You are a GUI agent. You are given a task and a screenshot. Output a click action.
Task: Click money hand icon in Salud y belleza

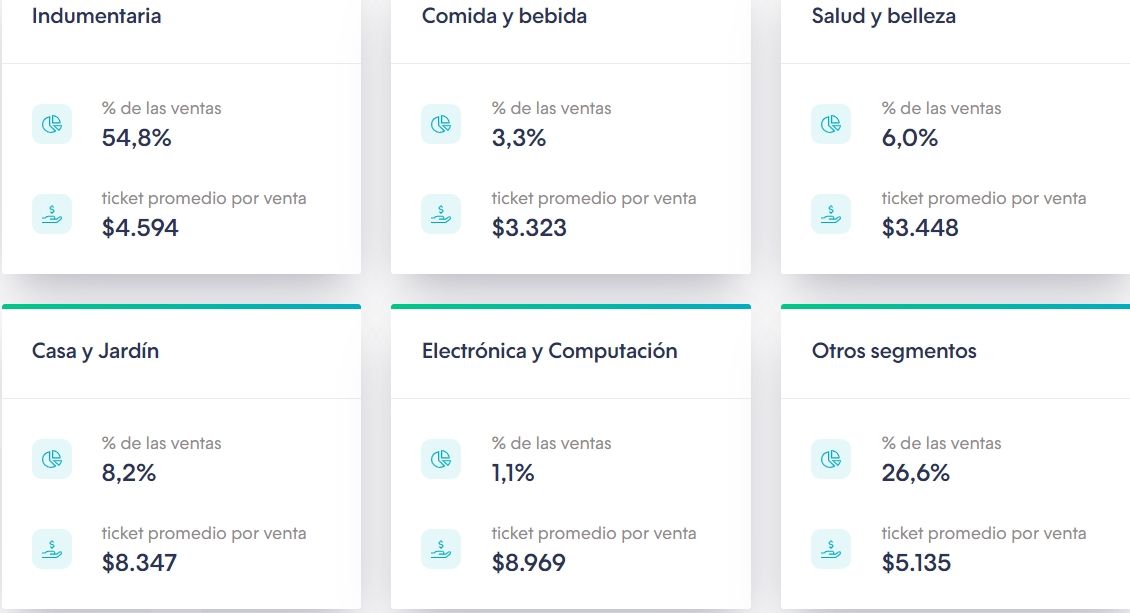pyautogui.click(x=831, y=214)
